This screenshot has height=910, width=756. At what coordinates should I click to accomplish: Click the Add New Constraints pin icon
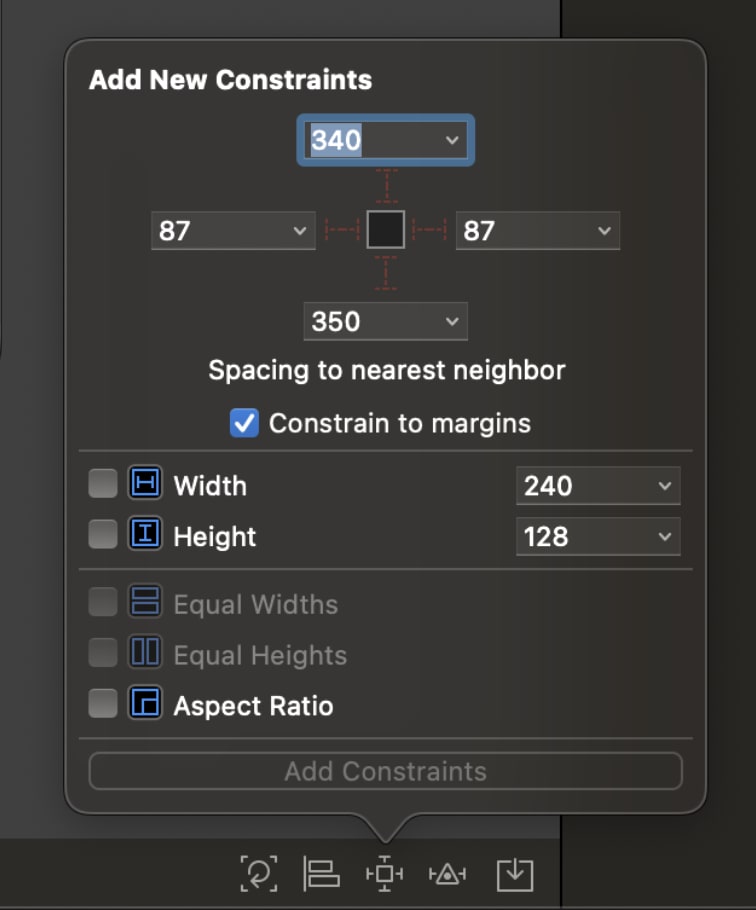pos(385,873)
